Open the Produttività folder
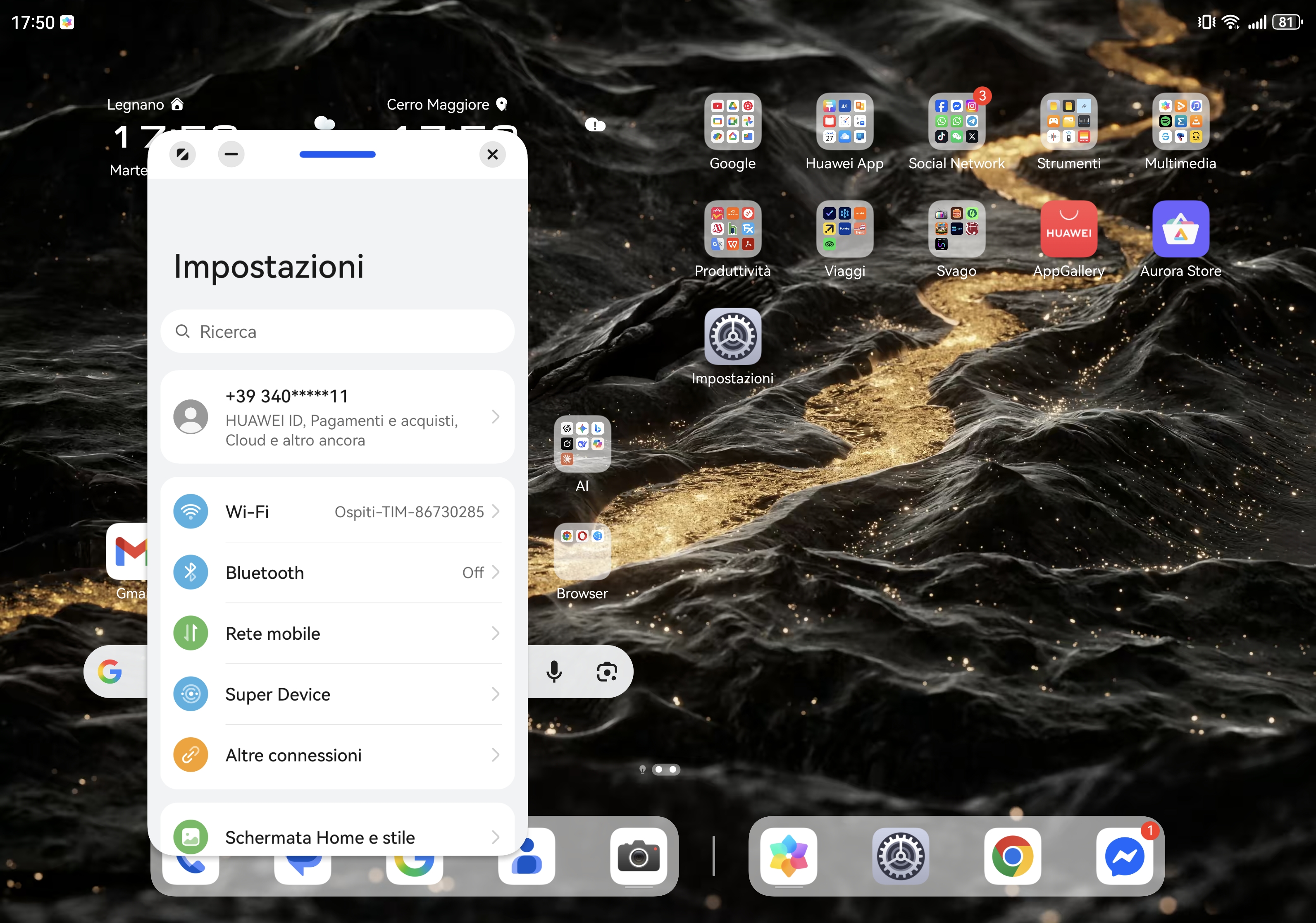The width and height of the screenshot is (1316, 923). (x=732, y=230)
